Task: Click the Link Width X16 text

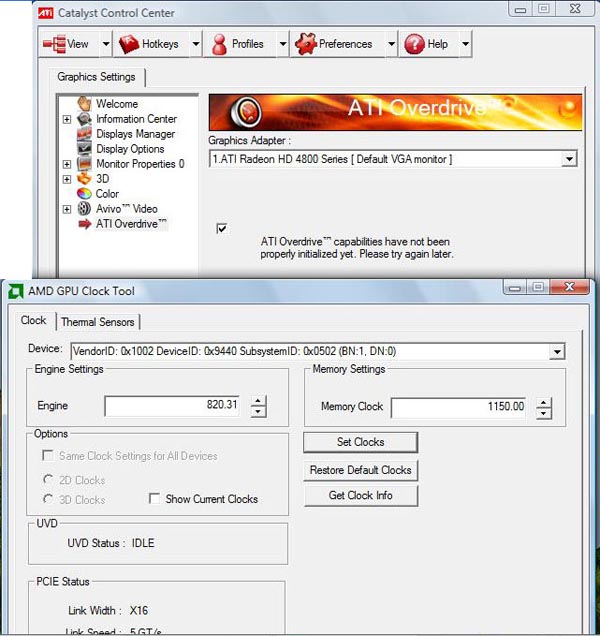Action: click(108, 610)
